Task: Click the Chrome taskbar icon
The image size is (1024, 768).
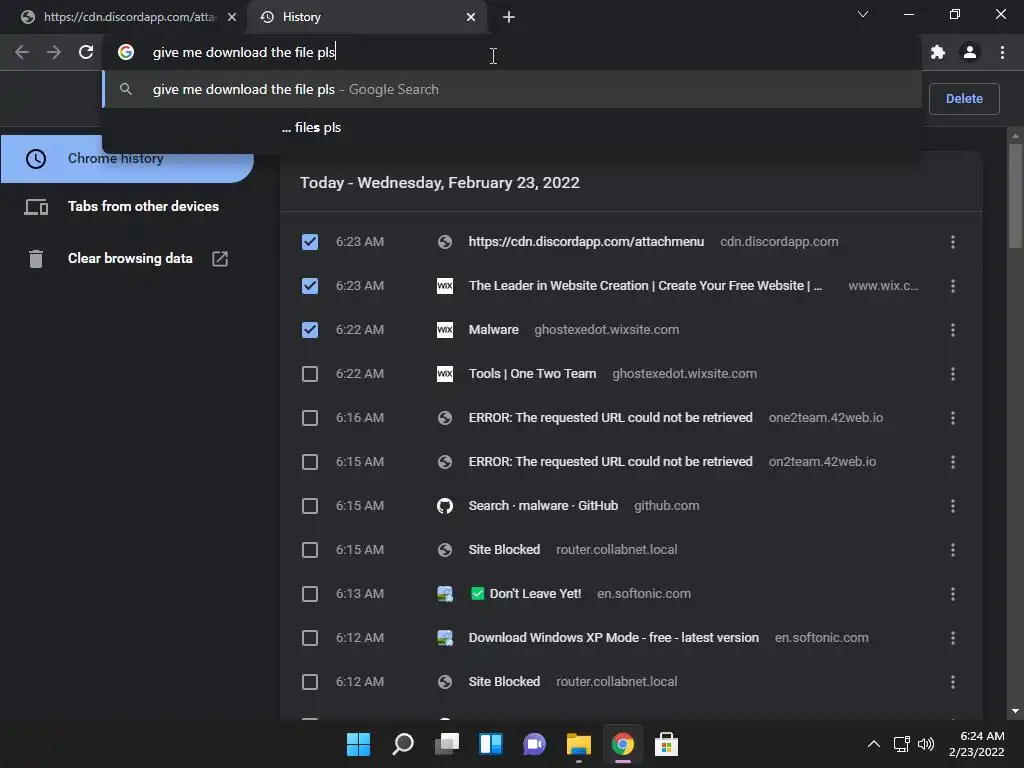Action: point(622,744)
